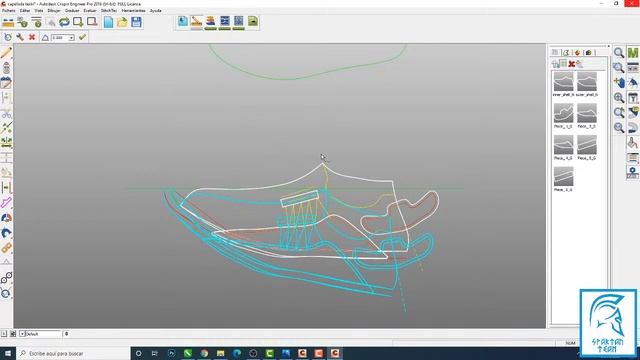Open the Ayuda menu

[156, 11]
